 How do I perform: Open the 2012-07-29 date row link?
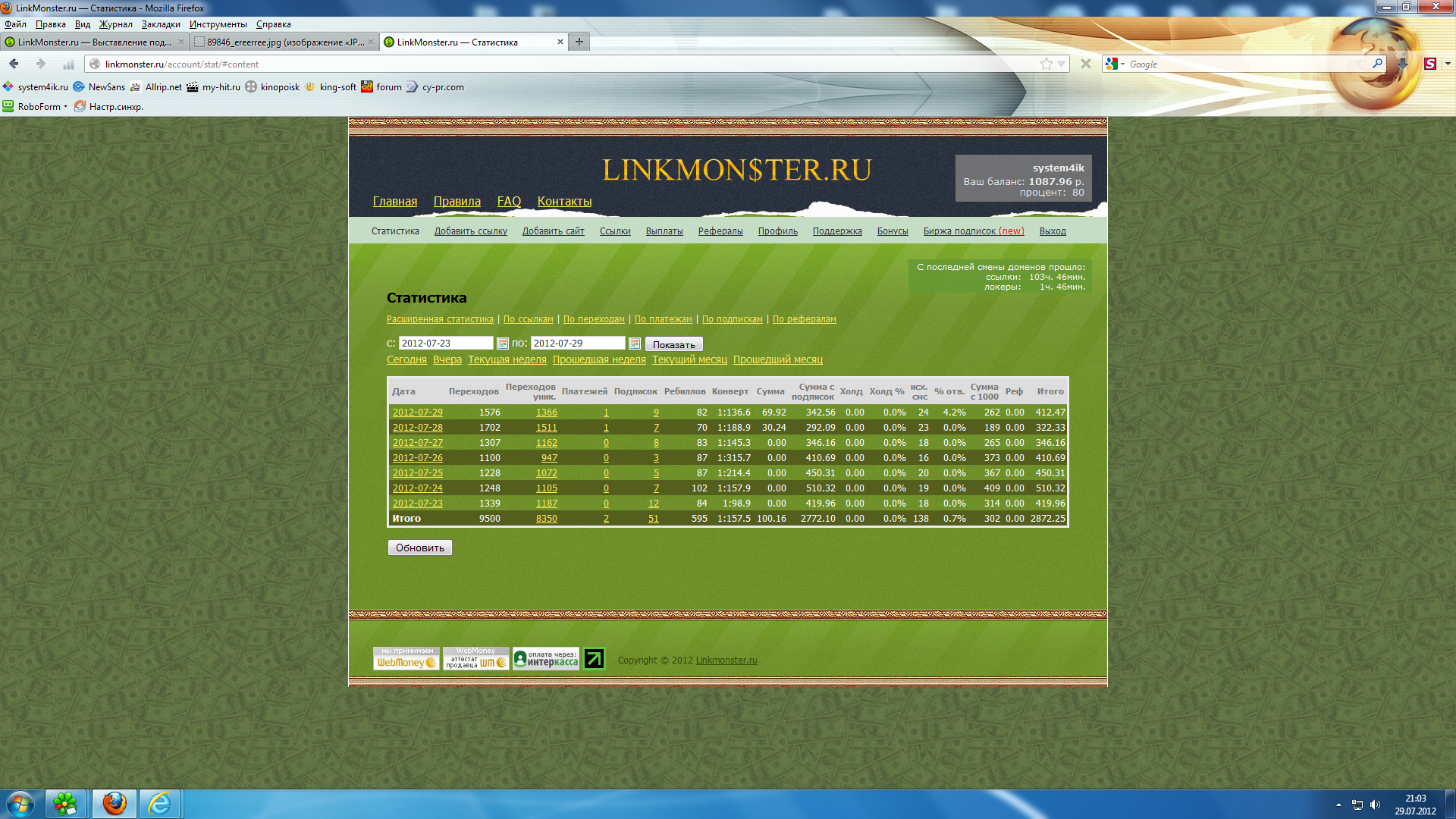pyautogui.click(x=417, y=413)
